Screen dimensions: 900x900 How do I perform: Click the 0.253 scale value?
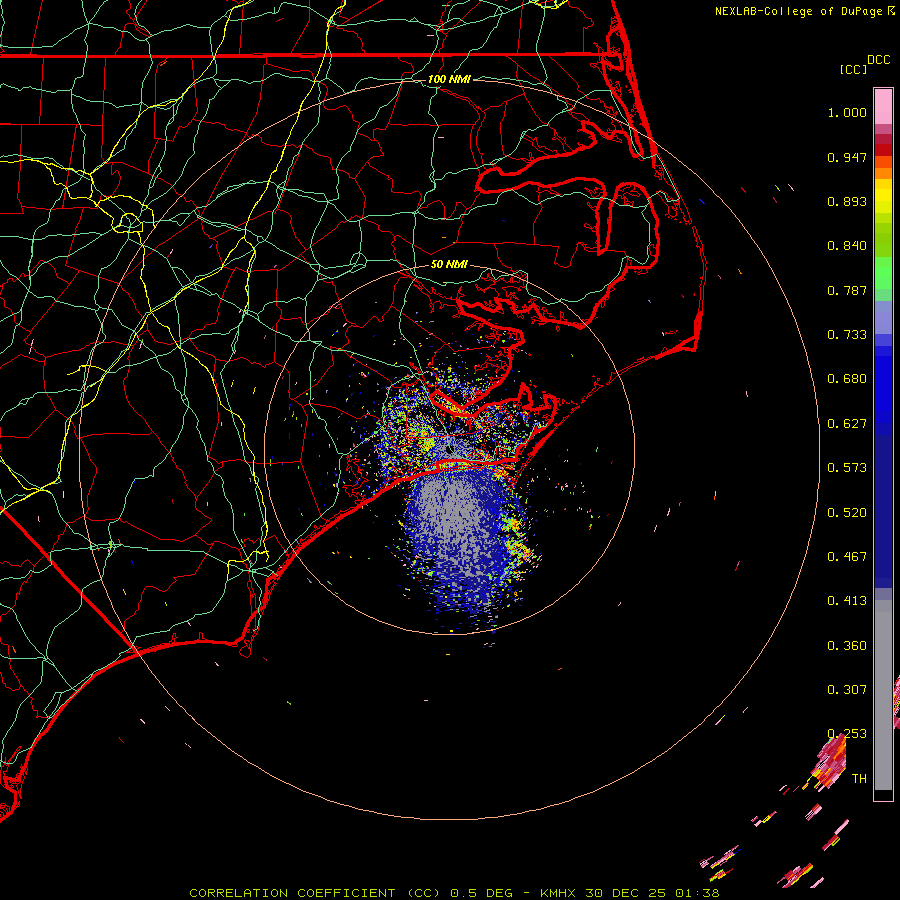click(847, 734)
